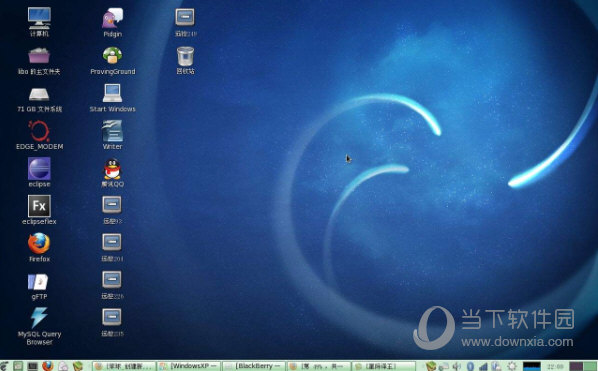Switch to first Firefox taskbar window

point(124,366)
